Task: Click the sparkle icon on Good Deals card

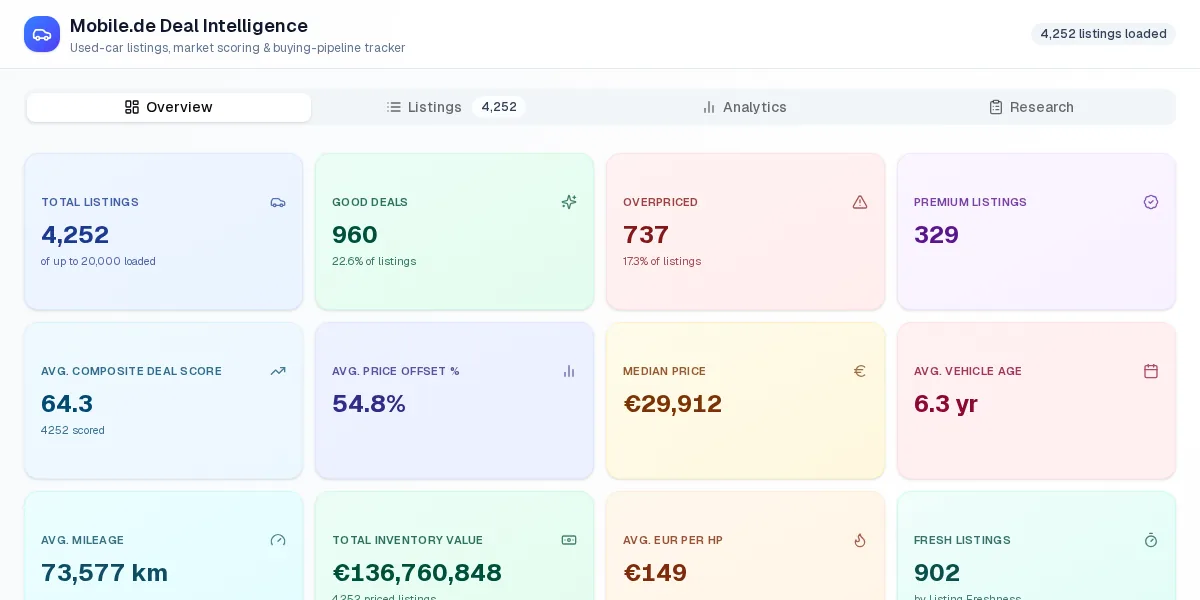Action: (569, 202)
